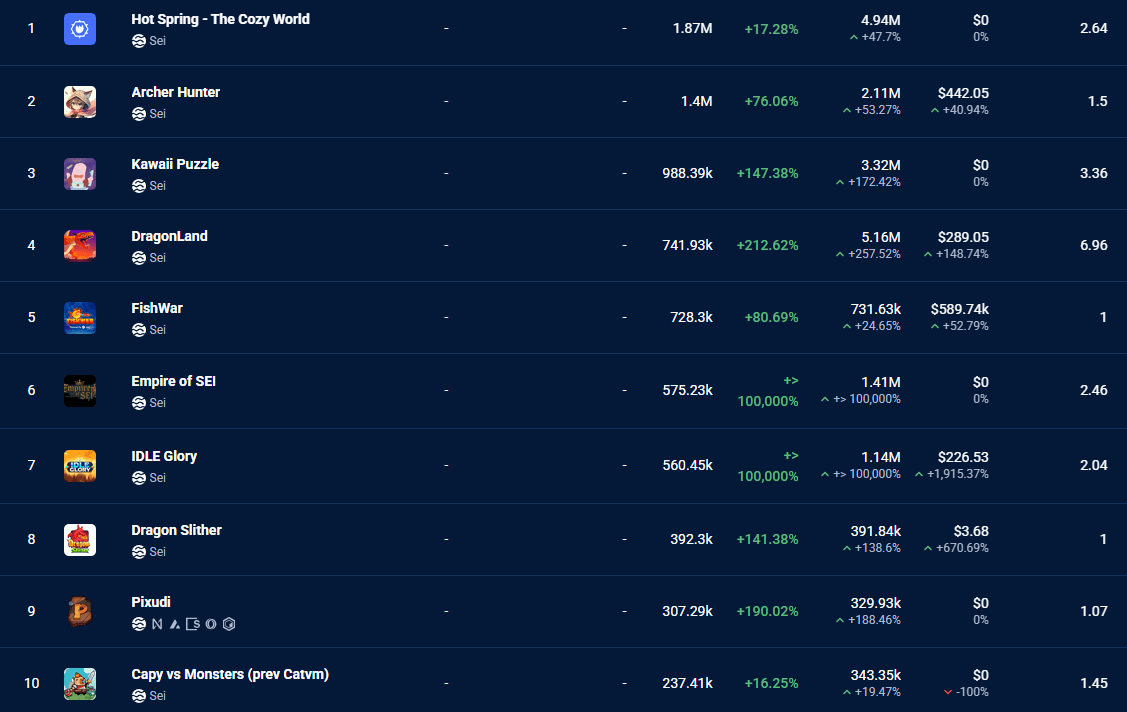The width and height of the screenshot is (1127, 712).
Task: Open the DragonLand game icon
Action: tap(80, 245)
